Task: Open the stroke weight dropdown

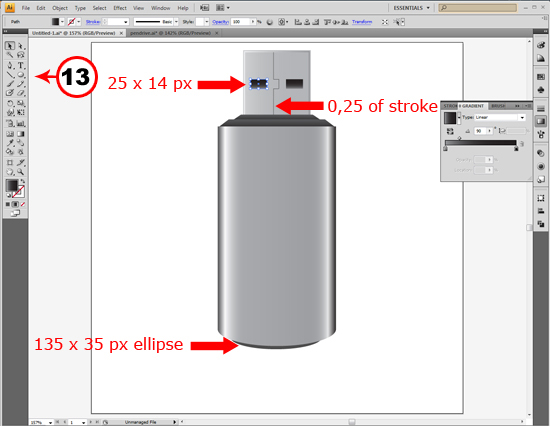Action: (125, 22)
